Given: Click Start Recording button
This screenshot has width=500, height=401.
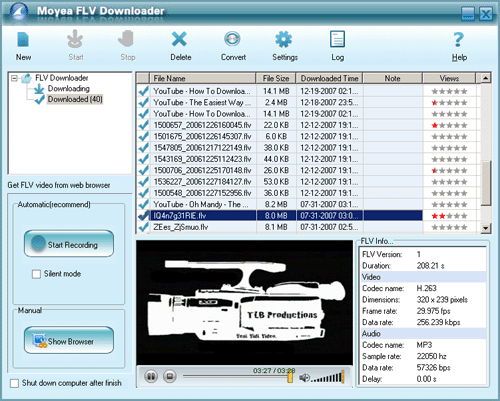Looking at the screenshot, I should (x=69, y=244).
